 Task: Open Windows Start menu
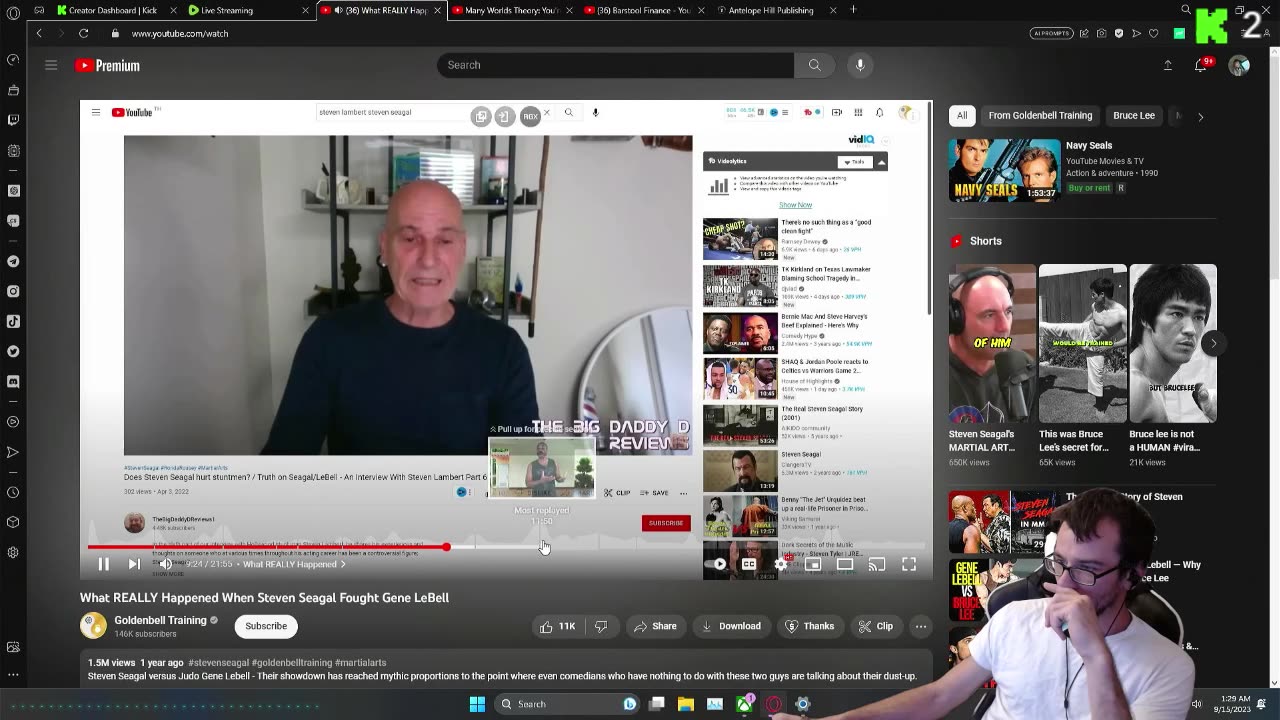(477, 704)
